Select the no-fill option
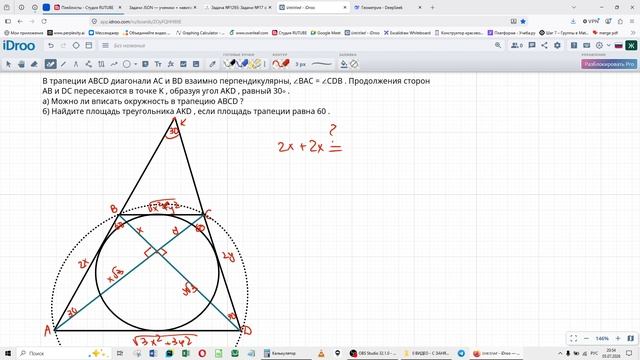 (354, 64)
